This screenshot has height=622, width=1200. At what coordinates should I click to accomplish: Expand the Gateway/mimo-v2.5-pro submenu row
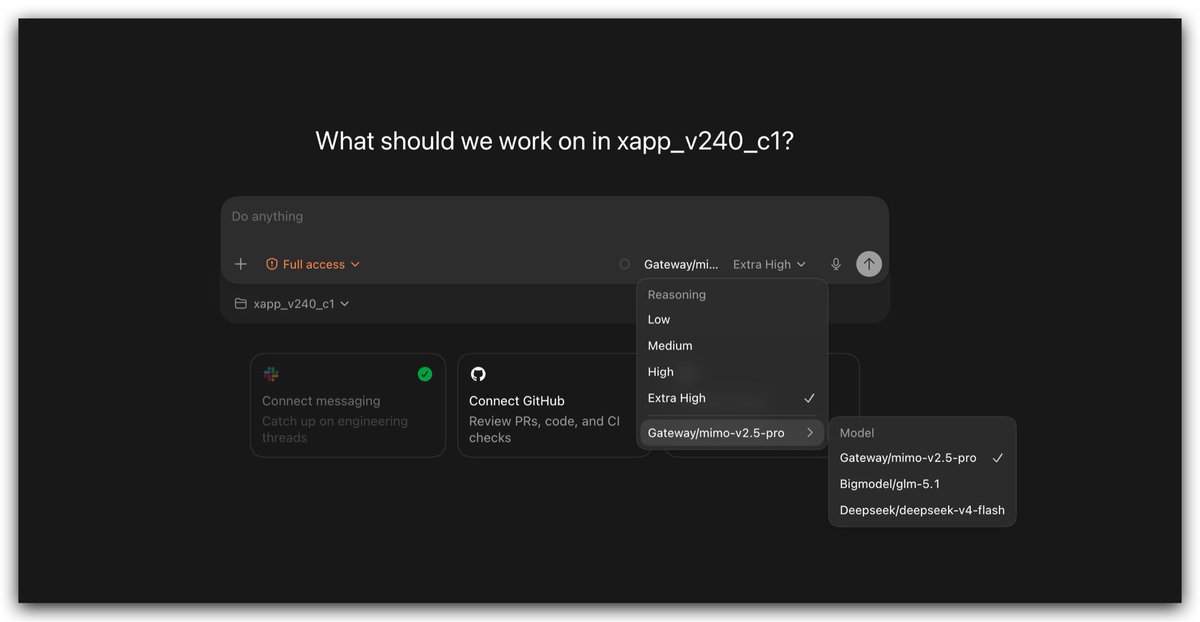[732, 433]
